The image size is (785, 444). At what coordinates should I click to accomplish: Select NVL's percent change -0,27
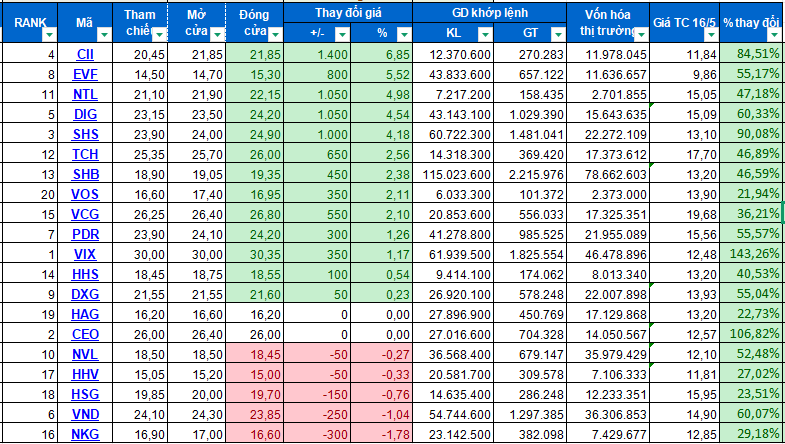[x=381, y=354]
